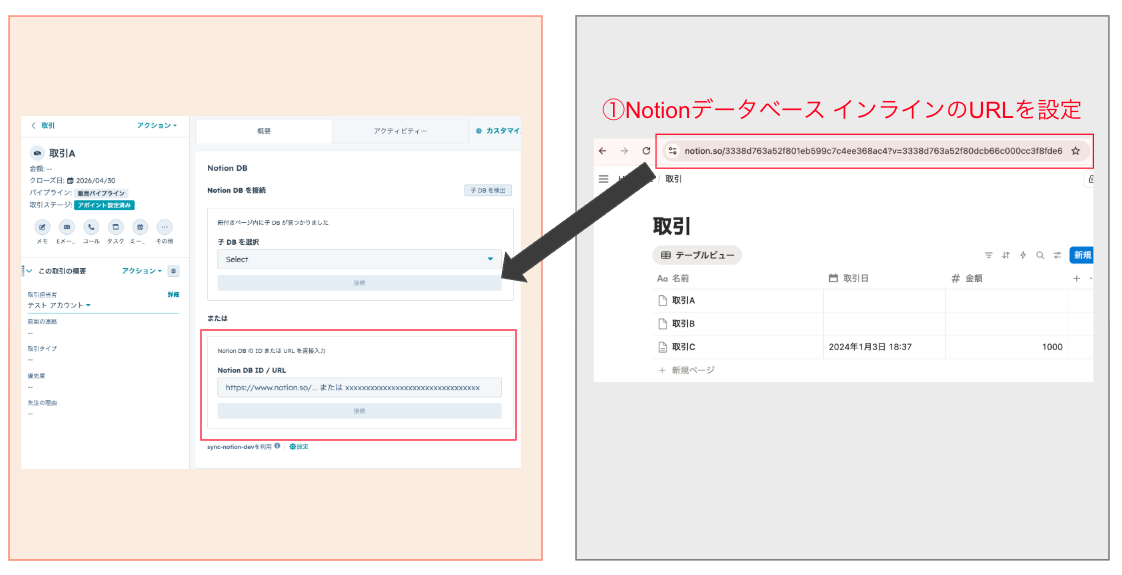Switch to the 概要 tab

pos(264,132)
